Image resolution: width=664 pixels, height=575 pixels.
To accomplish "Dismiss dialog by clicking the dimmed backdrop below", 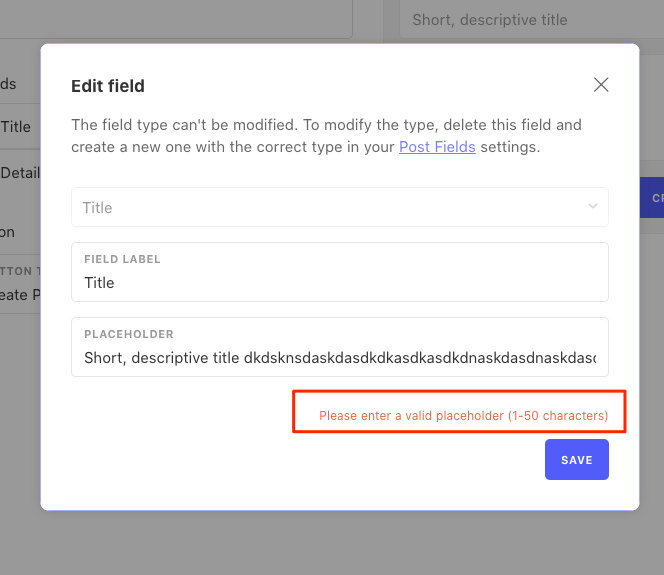I will click(332, 544).
